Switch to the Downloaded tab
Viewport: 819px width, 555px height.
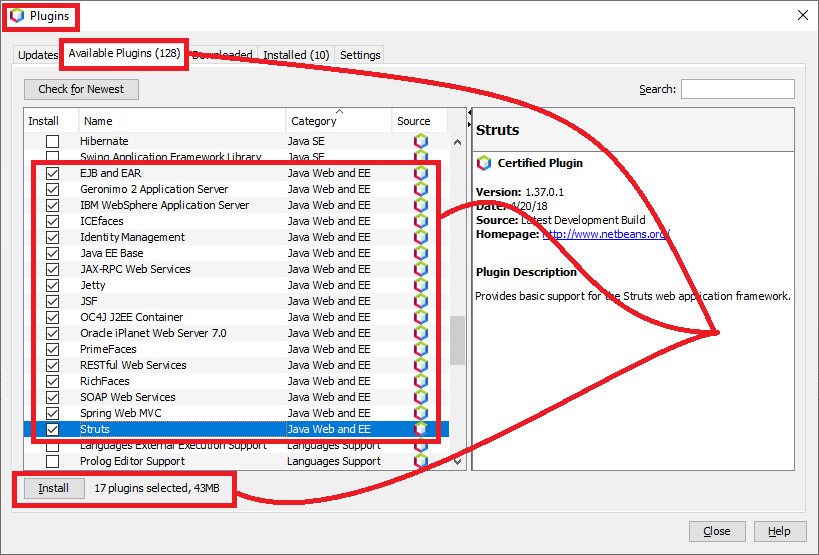[223, 55]
